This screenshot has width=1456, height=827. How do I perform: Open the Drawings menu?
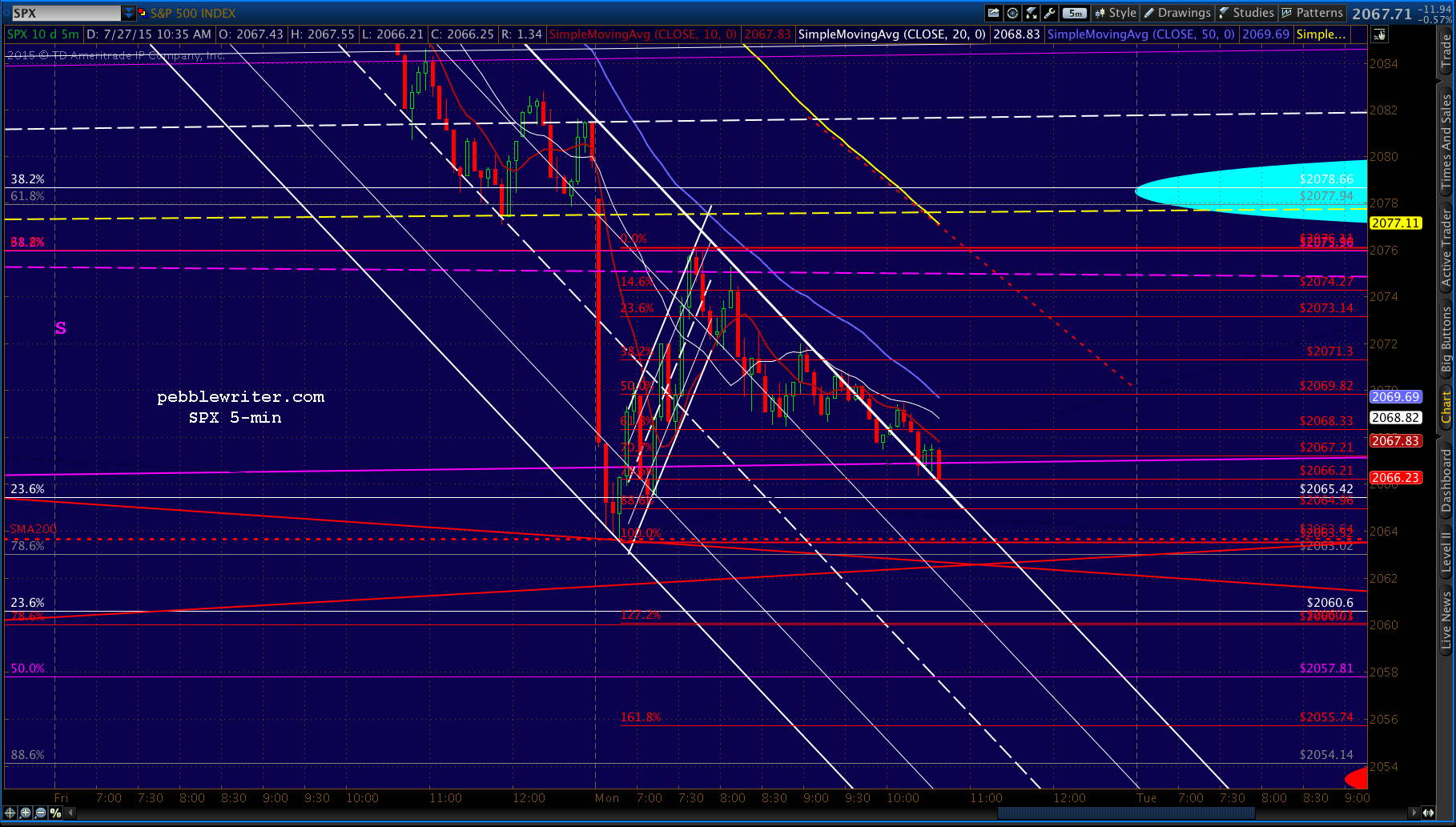[x=1177, y=13]
